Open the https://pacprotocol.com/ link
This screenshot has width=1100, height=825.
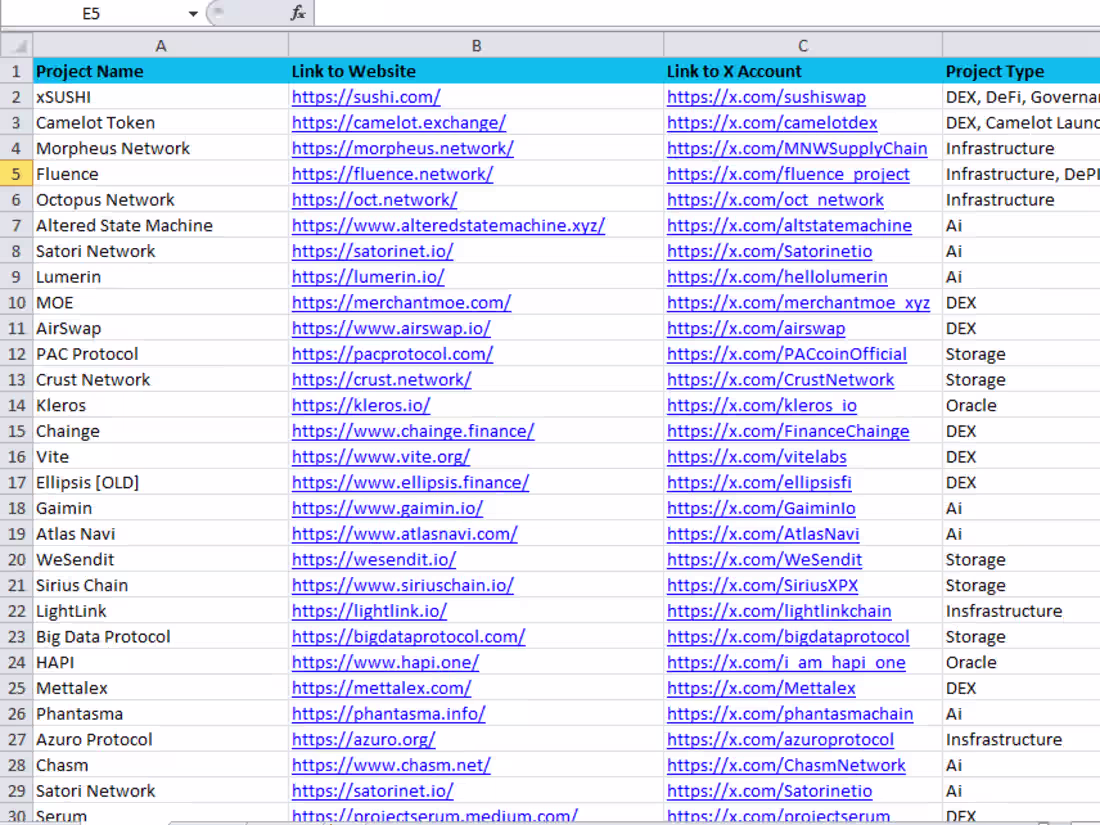click(x=392, y=354)
